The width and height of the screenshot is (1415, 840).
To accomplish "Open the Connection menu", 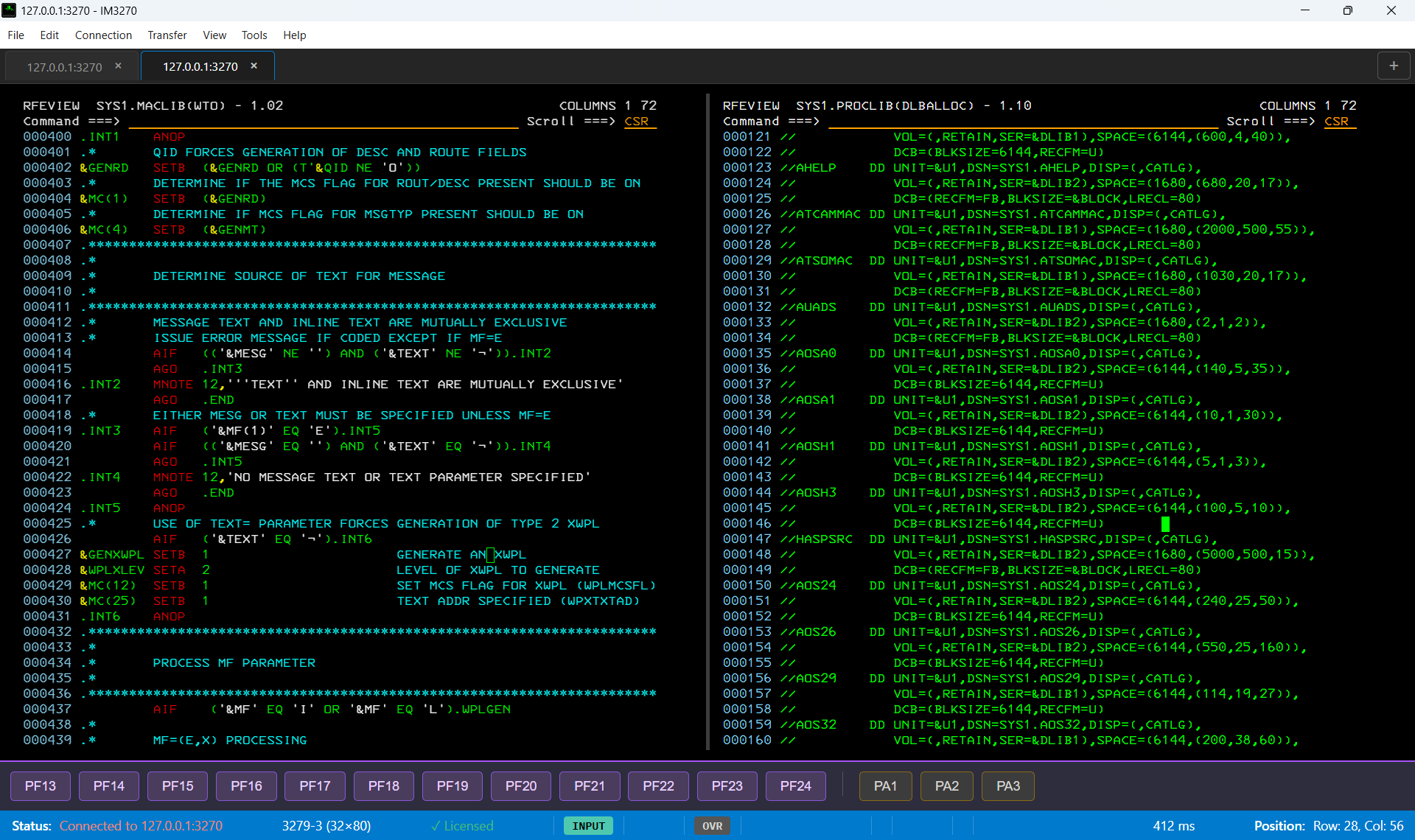I will 103,35.
